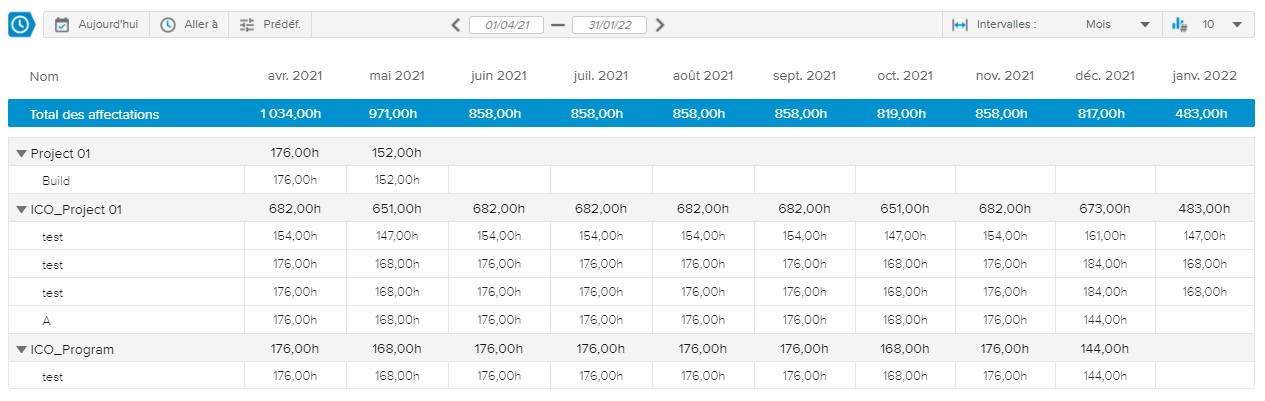Select the Build row under Project 01
The height and width of the screenshot is (401, 1265).
[x=56, y=181]
